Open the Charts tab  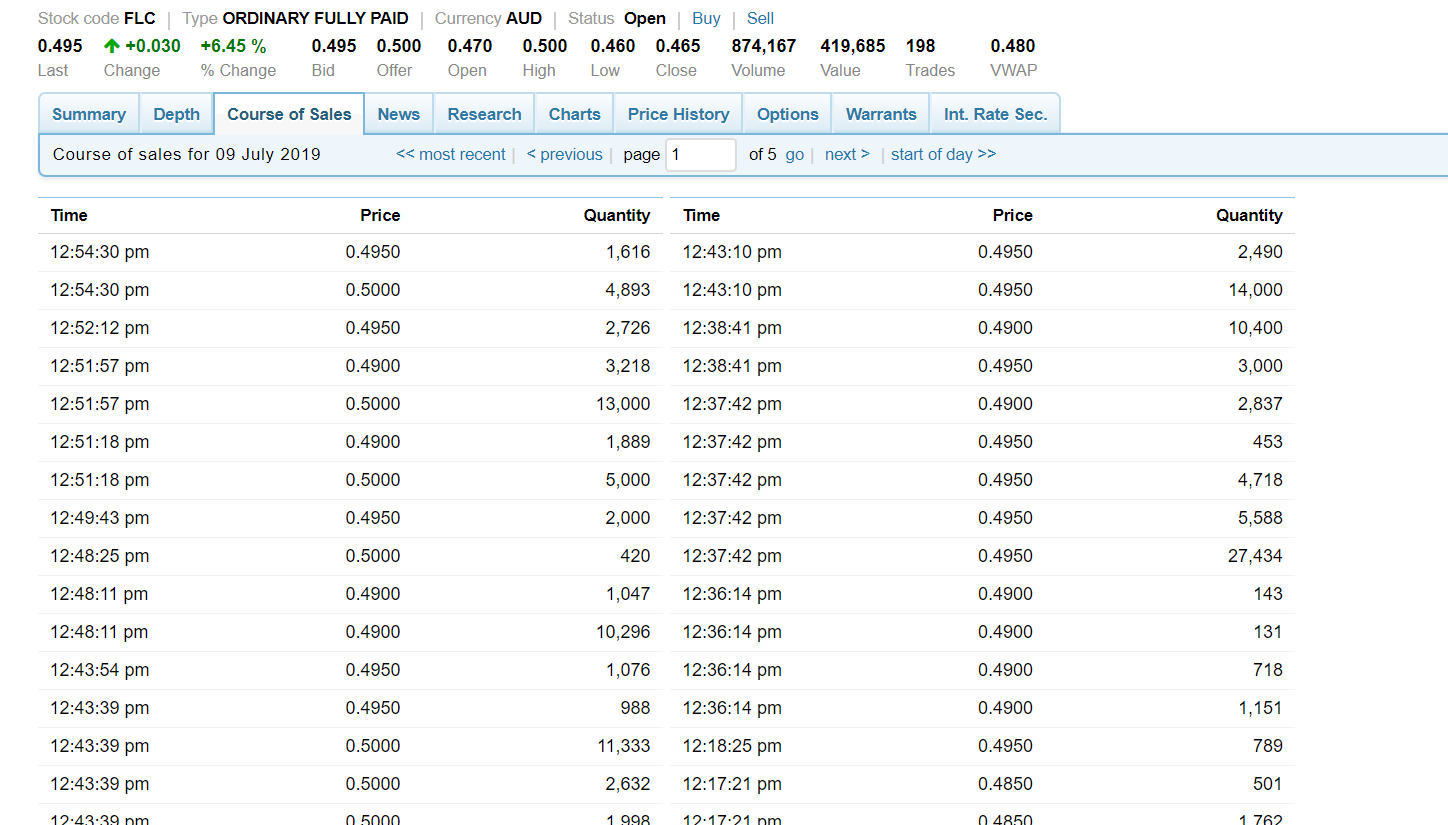(575, 114)
